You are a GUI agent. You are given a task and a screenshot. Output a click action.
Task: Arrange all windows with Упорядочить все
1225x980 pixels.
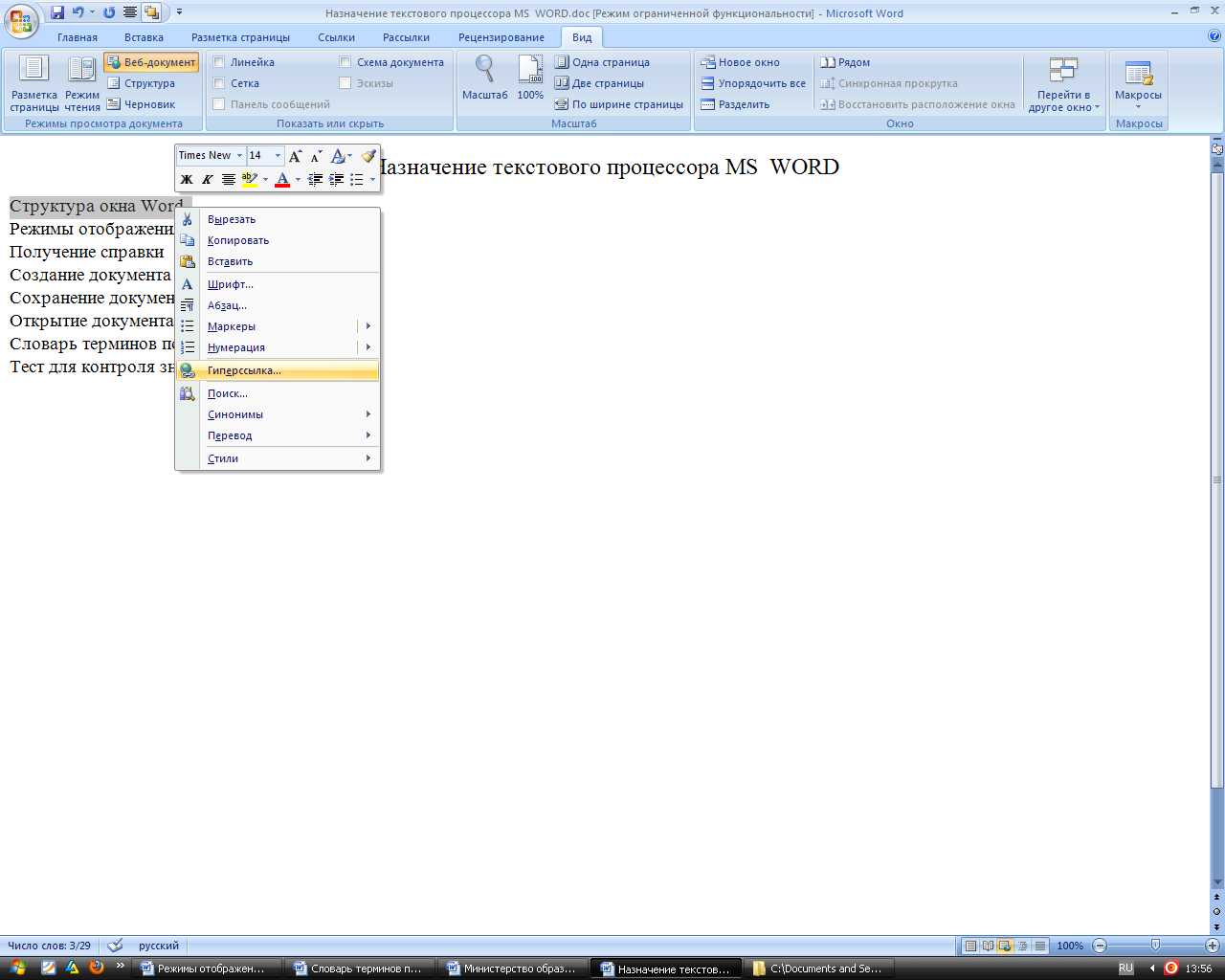tap(753, 83)
